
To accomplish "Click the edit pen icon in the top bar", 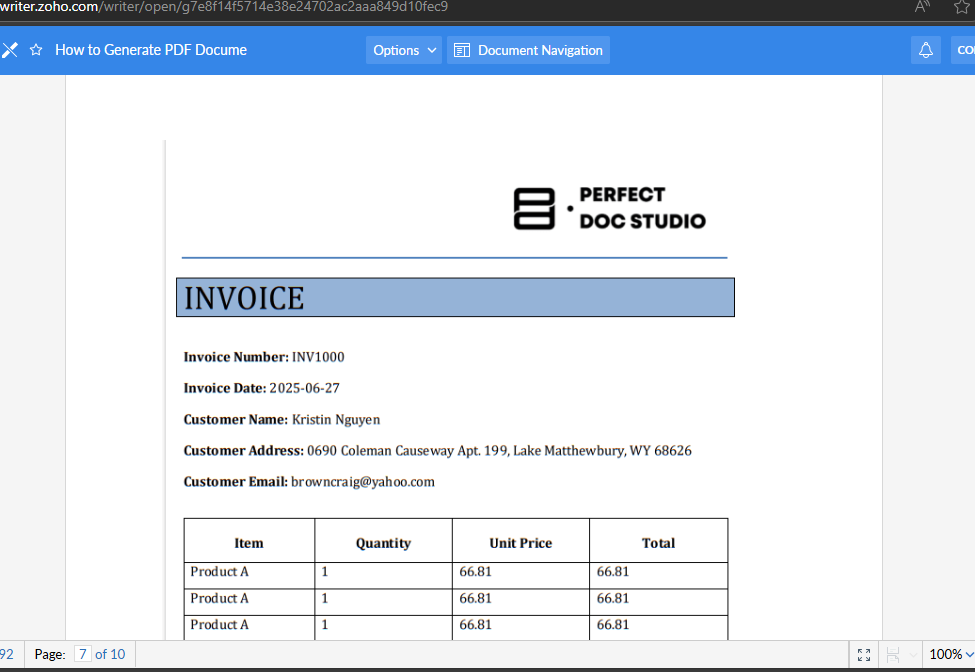I will coord(10,49).
